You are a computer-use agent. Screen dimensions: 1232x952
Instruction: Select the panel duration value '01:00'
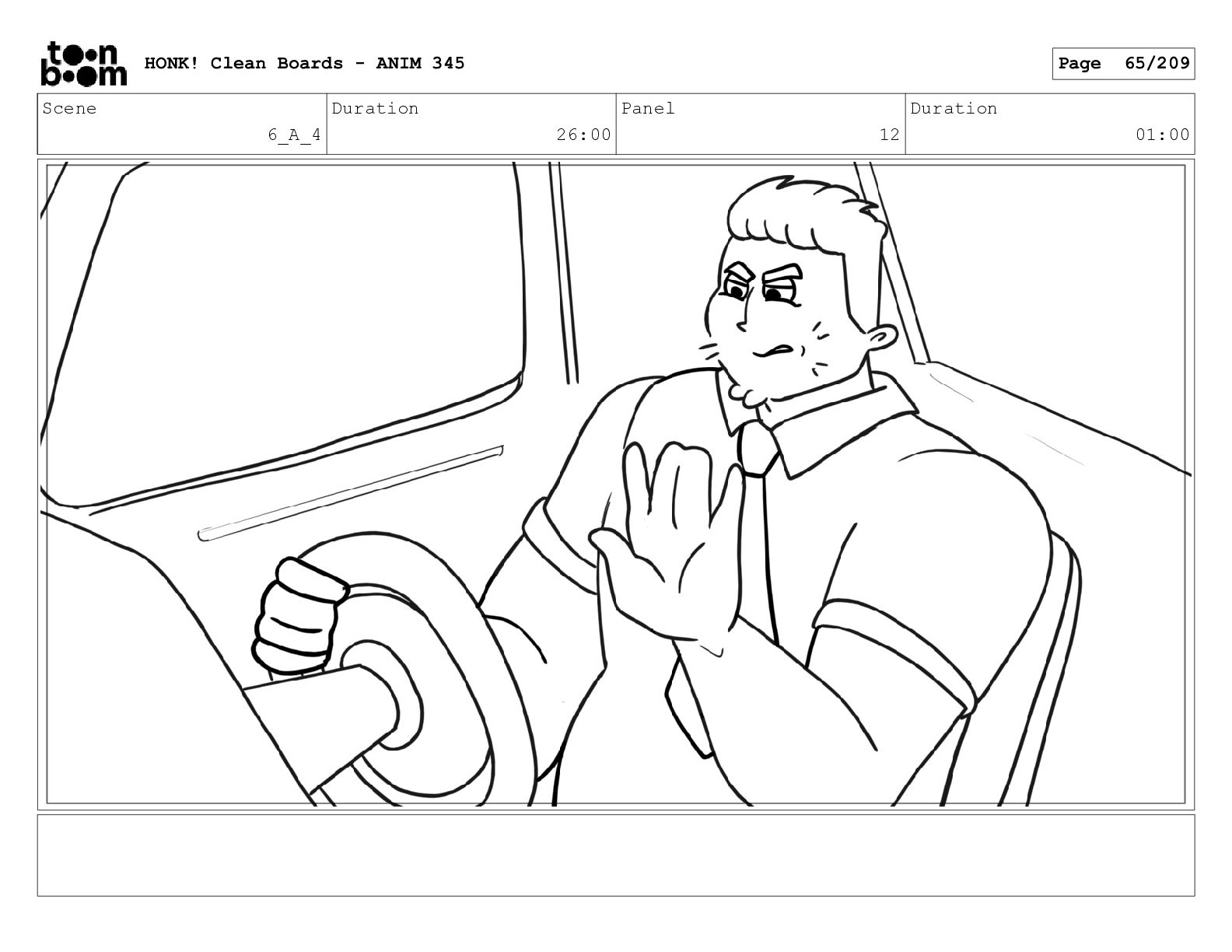click(x=1162, y=135)
